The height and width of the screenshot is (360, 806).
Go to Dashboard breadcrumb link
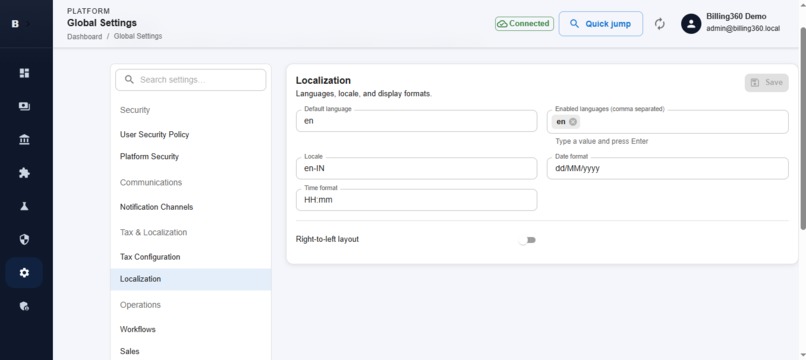pyautogui.click(x=84, y=37)
